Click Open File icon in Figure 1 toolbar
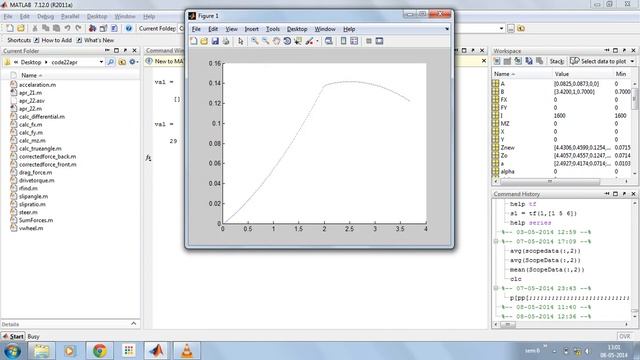The image size is (640, 360). click(x=204, y=41)
